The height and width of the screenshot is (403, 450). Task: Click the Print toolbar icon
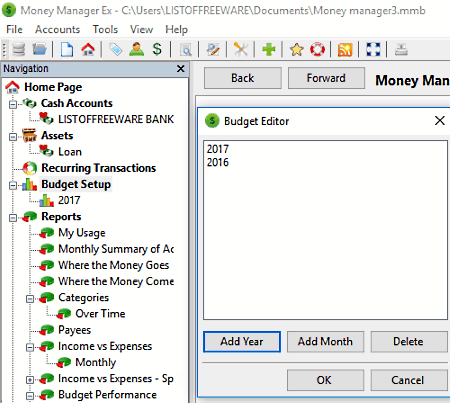(401, 50)
